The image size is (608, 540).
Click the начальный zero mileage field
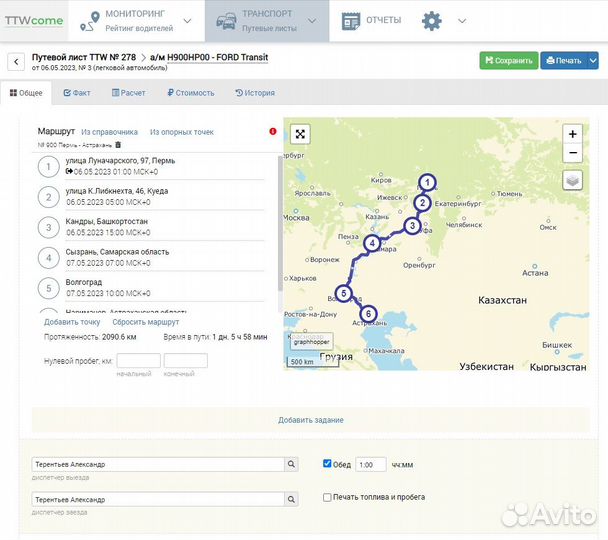click(x=138, y=361)
